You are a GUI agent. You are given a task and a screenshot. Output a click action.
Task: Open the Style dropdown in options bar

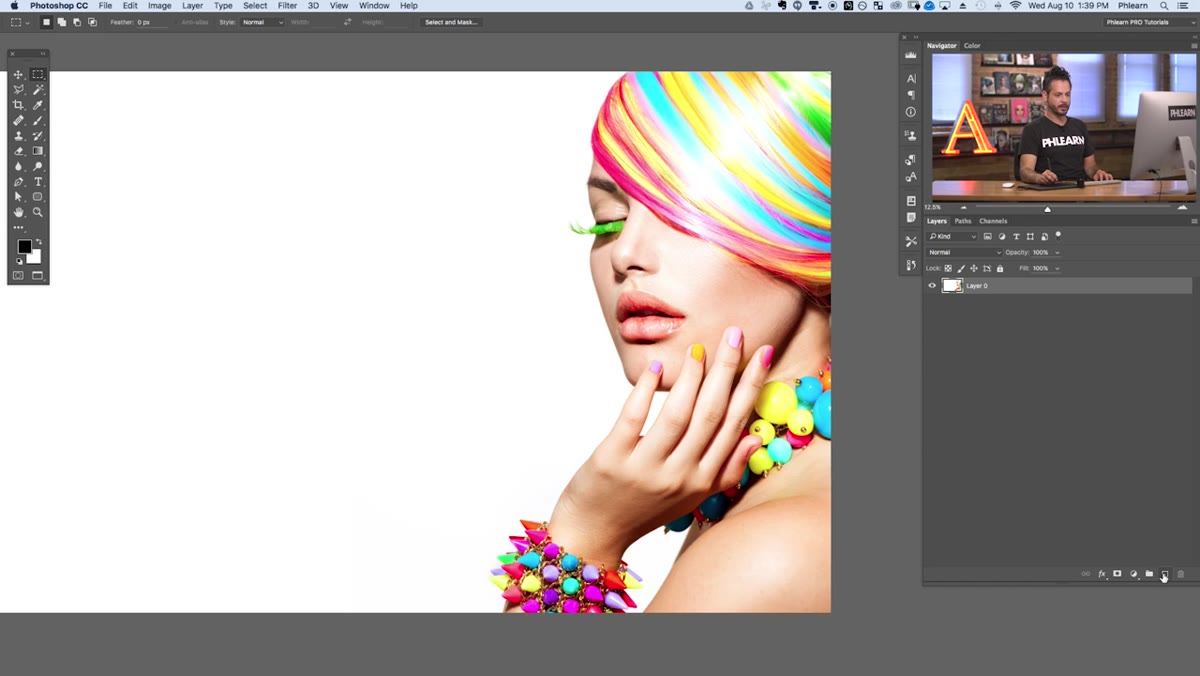pos(262,22)
